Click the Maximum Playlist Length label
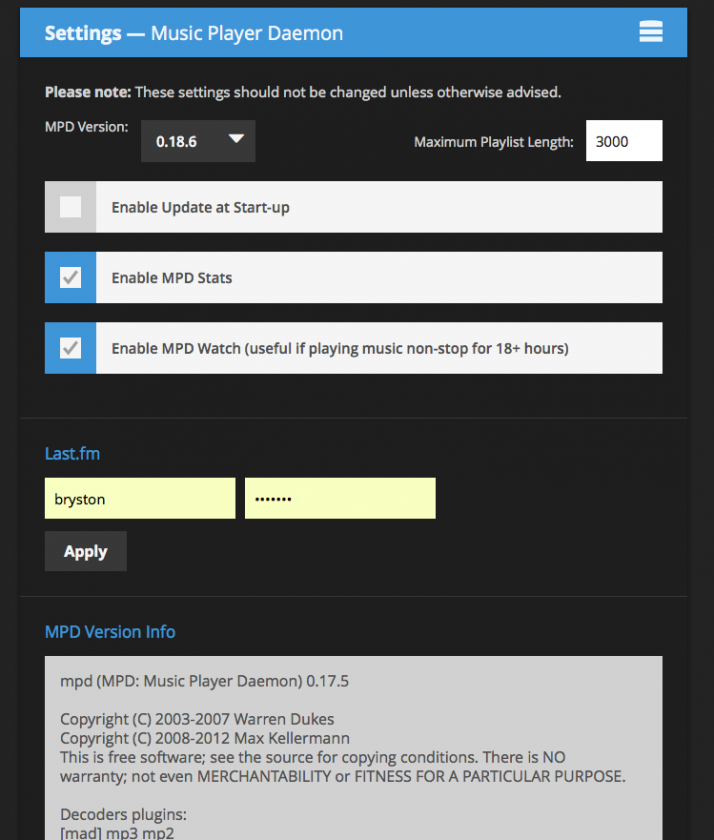Image resolution: width=714 pixels, height=840 pixels. click(x=493, y=142)
